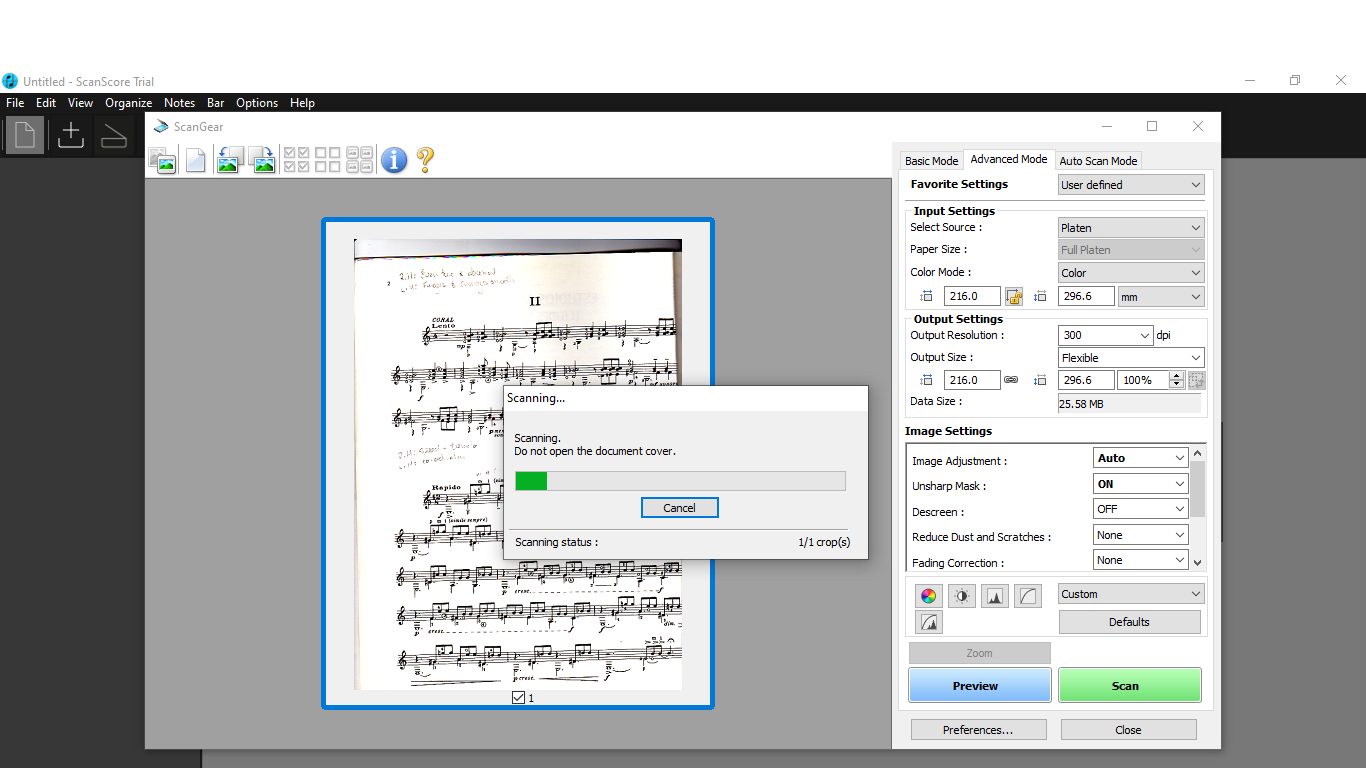Open the Brightness/Contrast adjustment button
Image resolution: width=1366 pixels, height=768 pixels.
click(x=962, y=596)
